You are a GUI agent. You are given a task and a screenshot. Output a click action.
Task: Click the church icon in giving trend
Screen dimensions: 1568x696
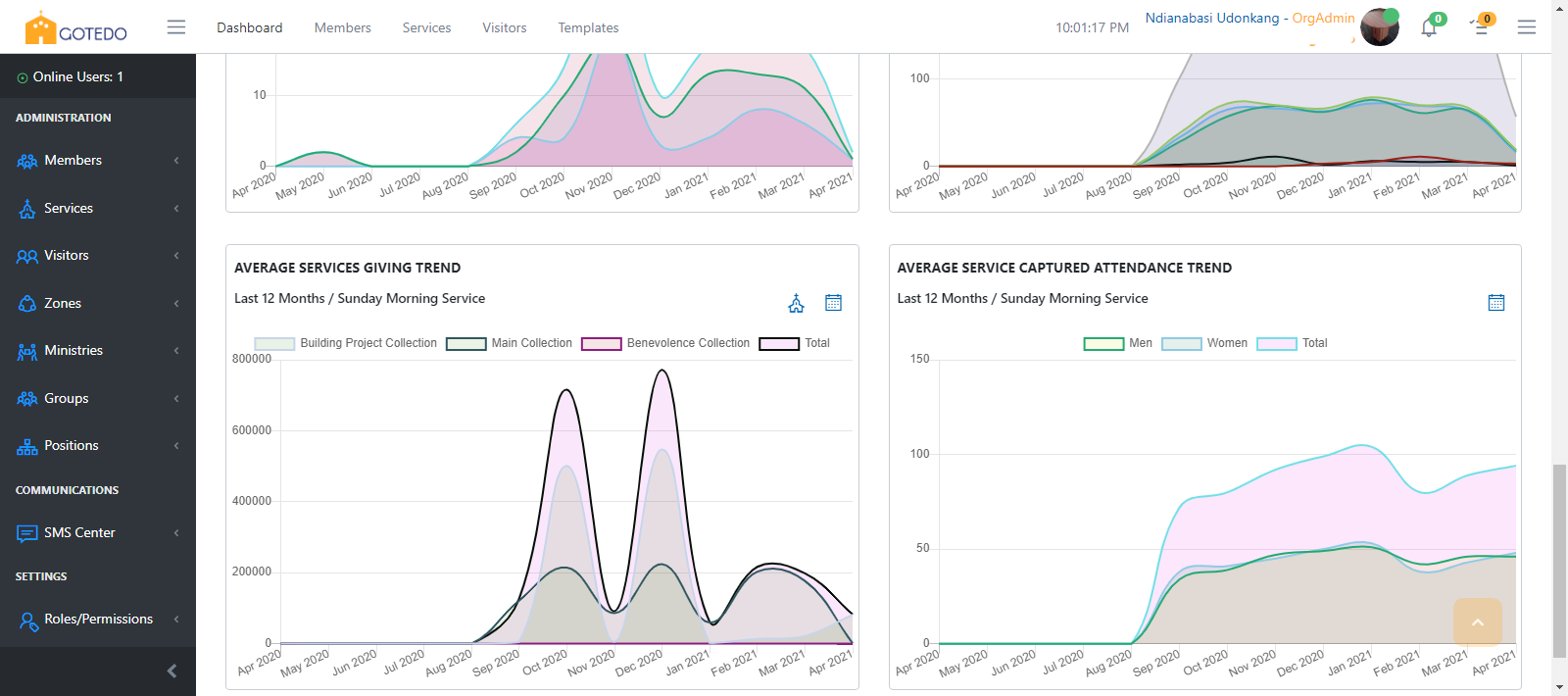pos(796,304)
